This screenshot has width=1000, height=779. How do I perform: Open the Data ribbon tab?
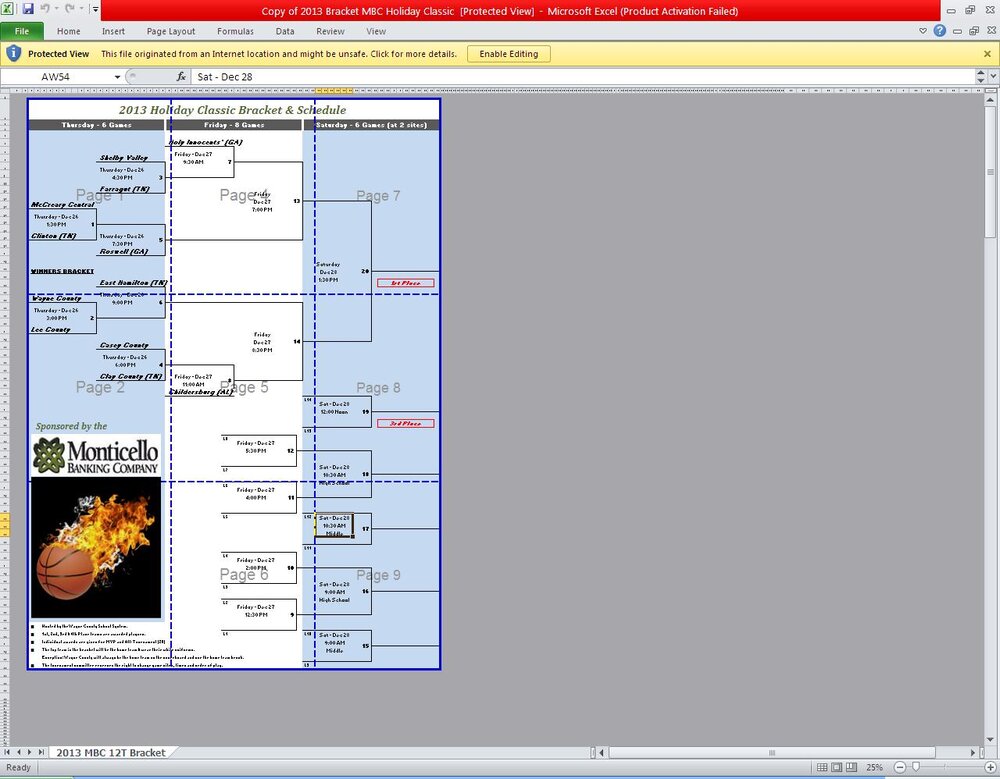tap(285, 31)
